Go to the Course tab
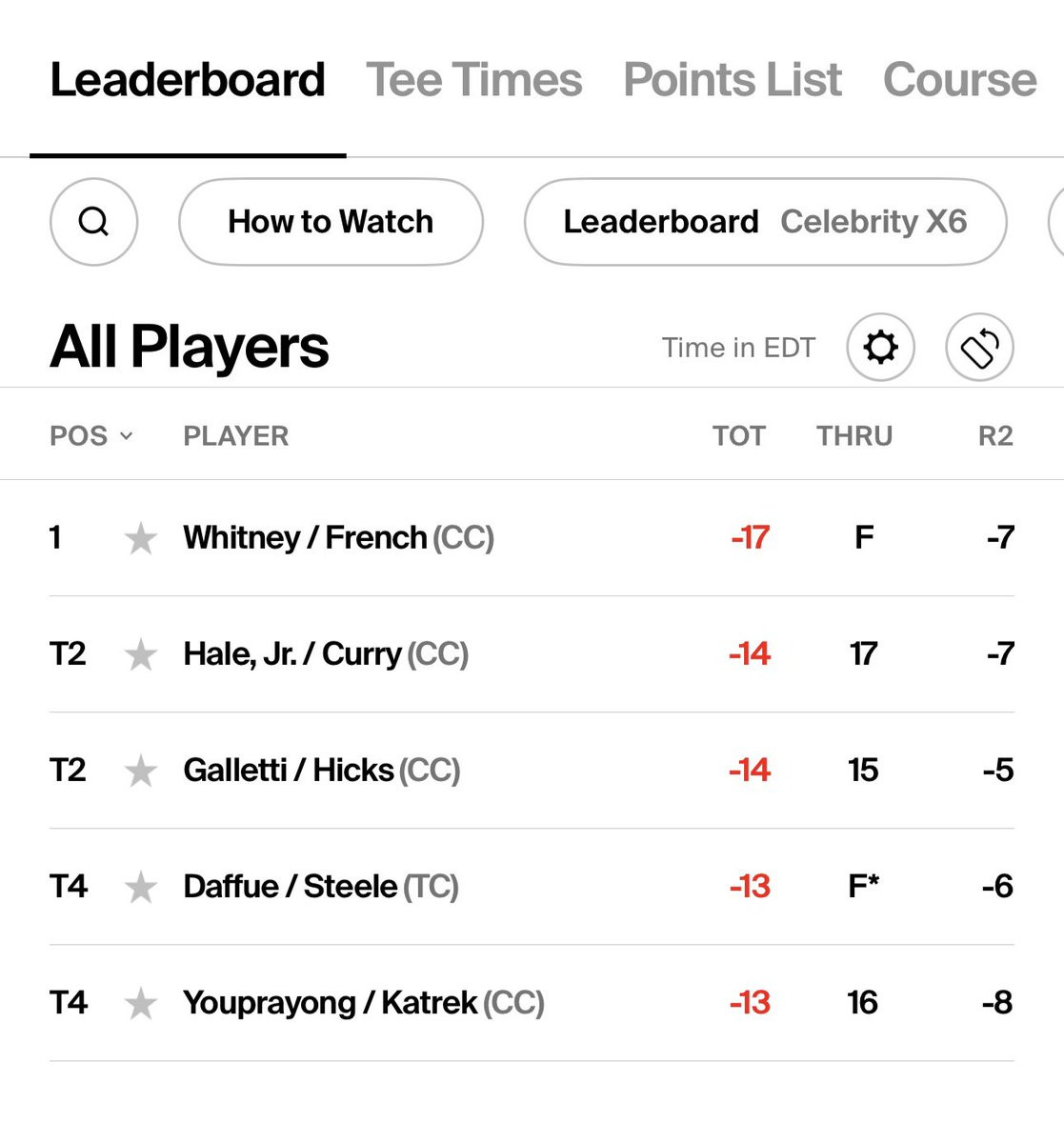Screen dimensions: 1064x1143 click(959, 80)
